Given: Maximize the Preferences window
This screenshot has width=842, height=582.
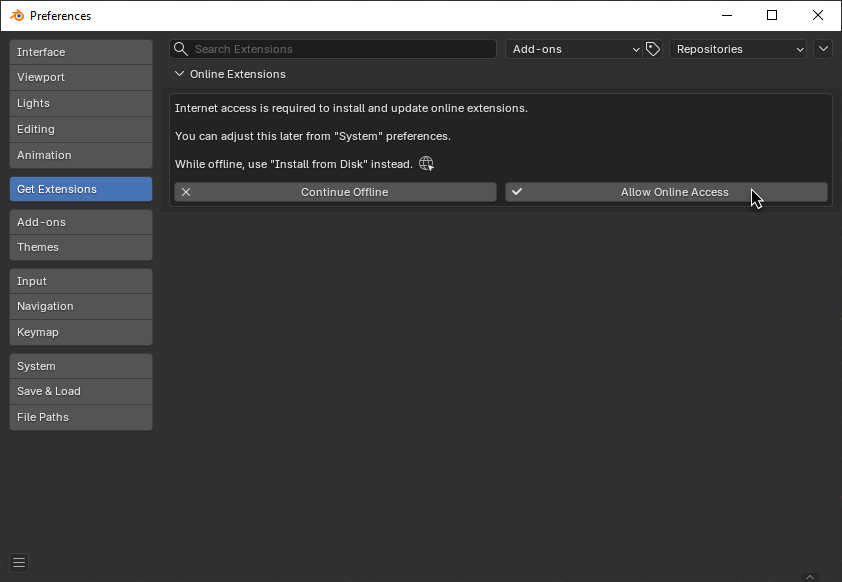Looking at the screenshot, I should [x=772, y=15].
